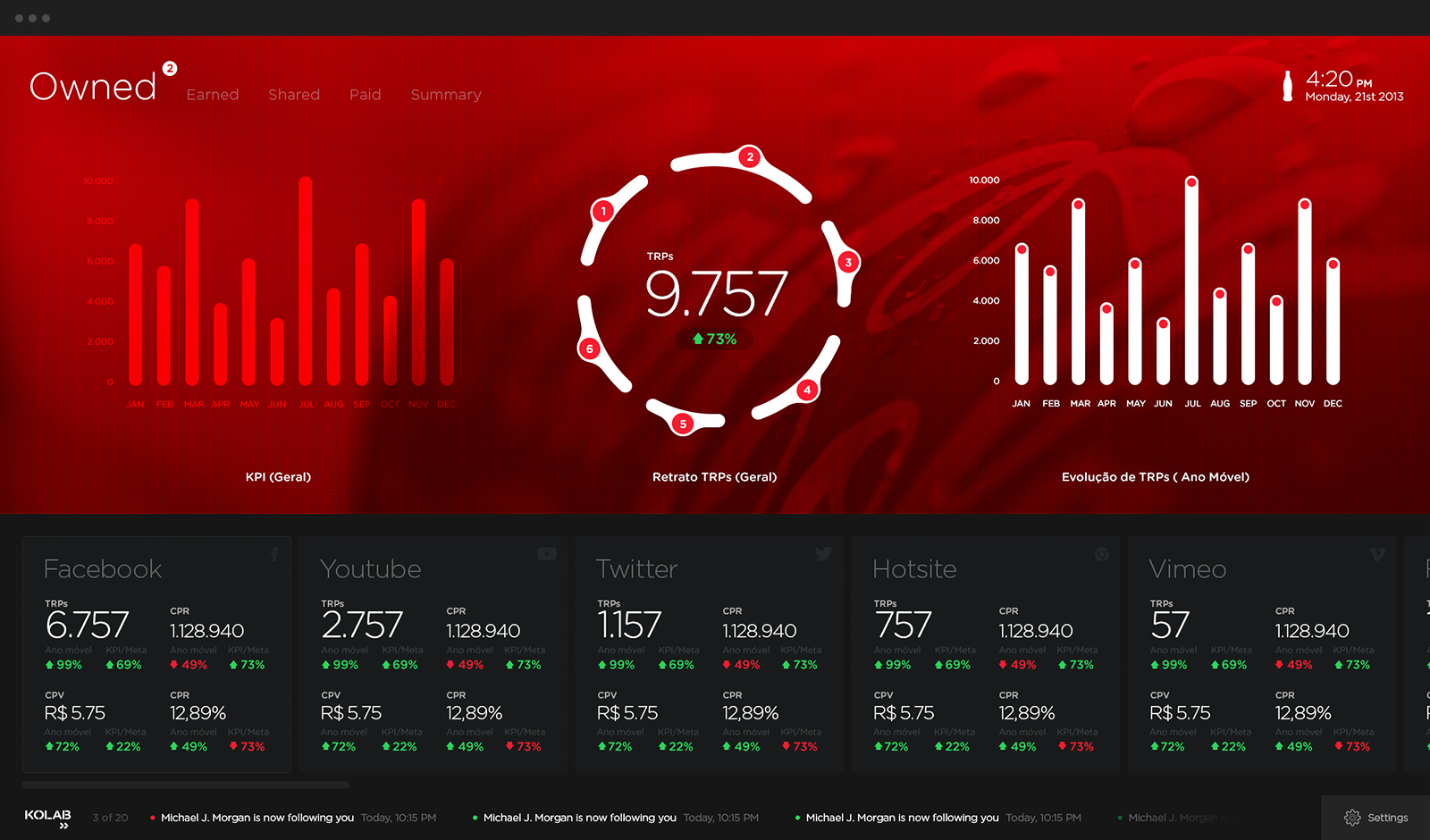The image size is (1430, 840).
Task: Click the Monday, 21st 2013 date
Action: [x=1354, y=97]
